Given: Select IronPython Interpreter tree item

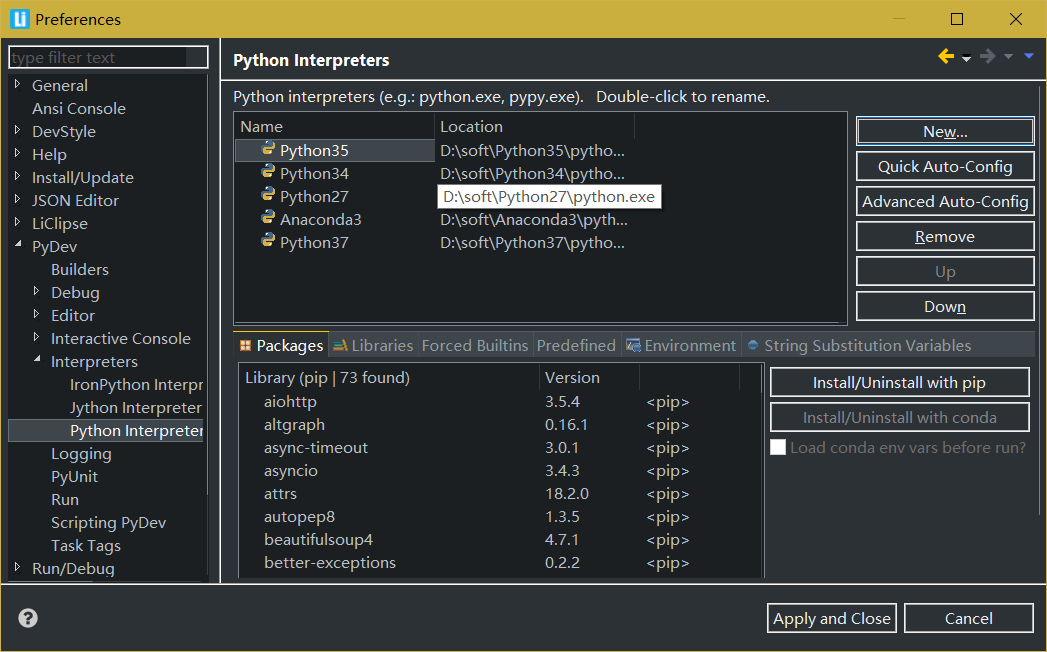Looking at the screenshot, I should [x=136, y=384].
